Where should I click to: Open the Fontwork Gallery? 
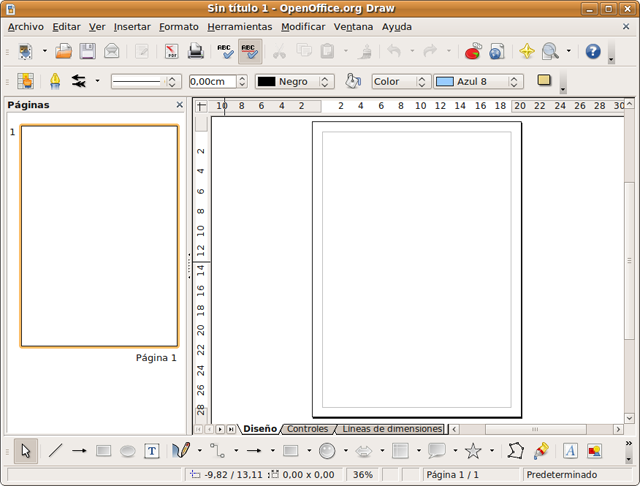tap(570, 451)
